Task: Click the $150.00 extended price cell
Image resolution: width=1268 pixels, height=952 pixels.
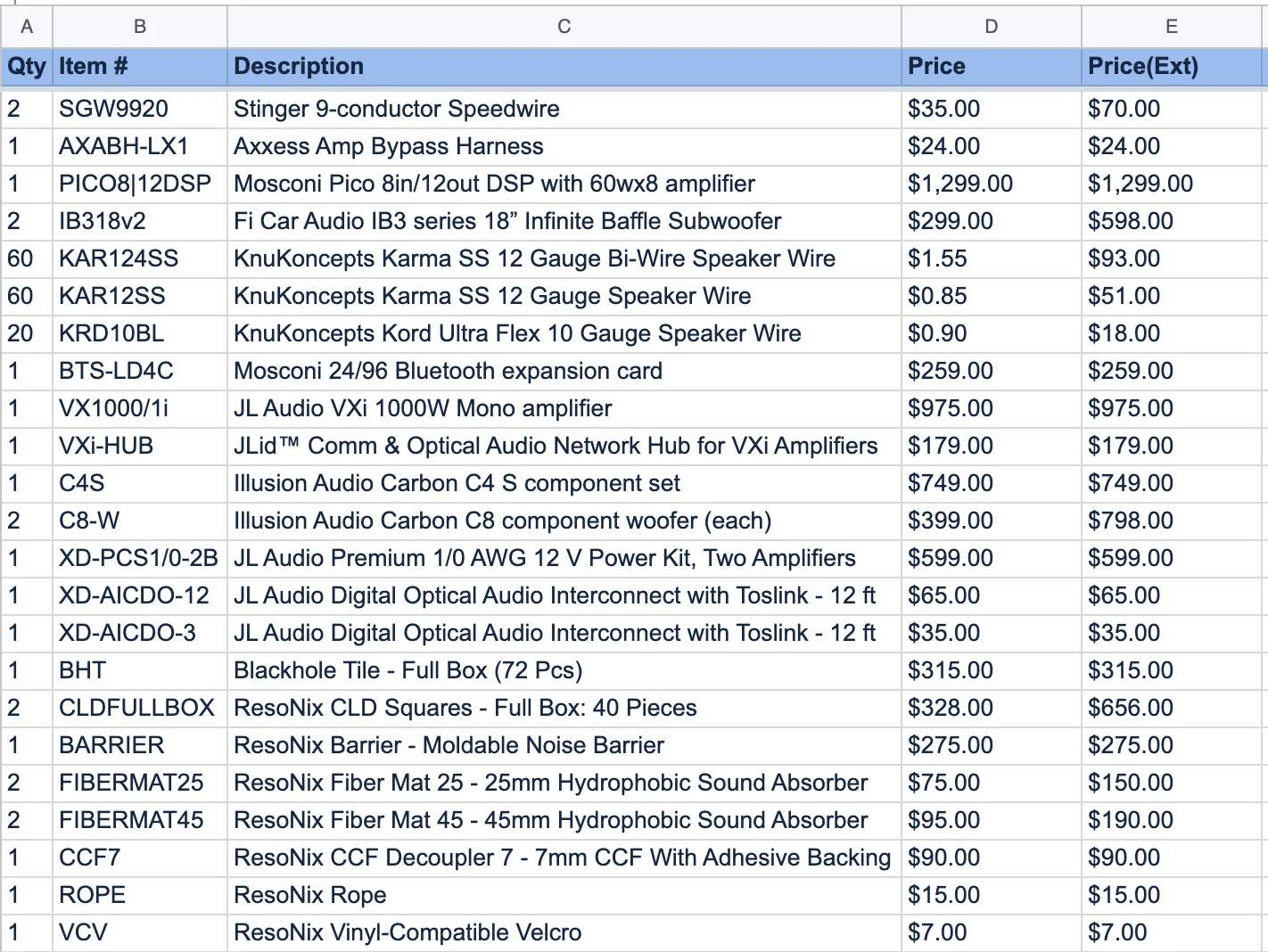Action: click(x=1172, y=783)
